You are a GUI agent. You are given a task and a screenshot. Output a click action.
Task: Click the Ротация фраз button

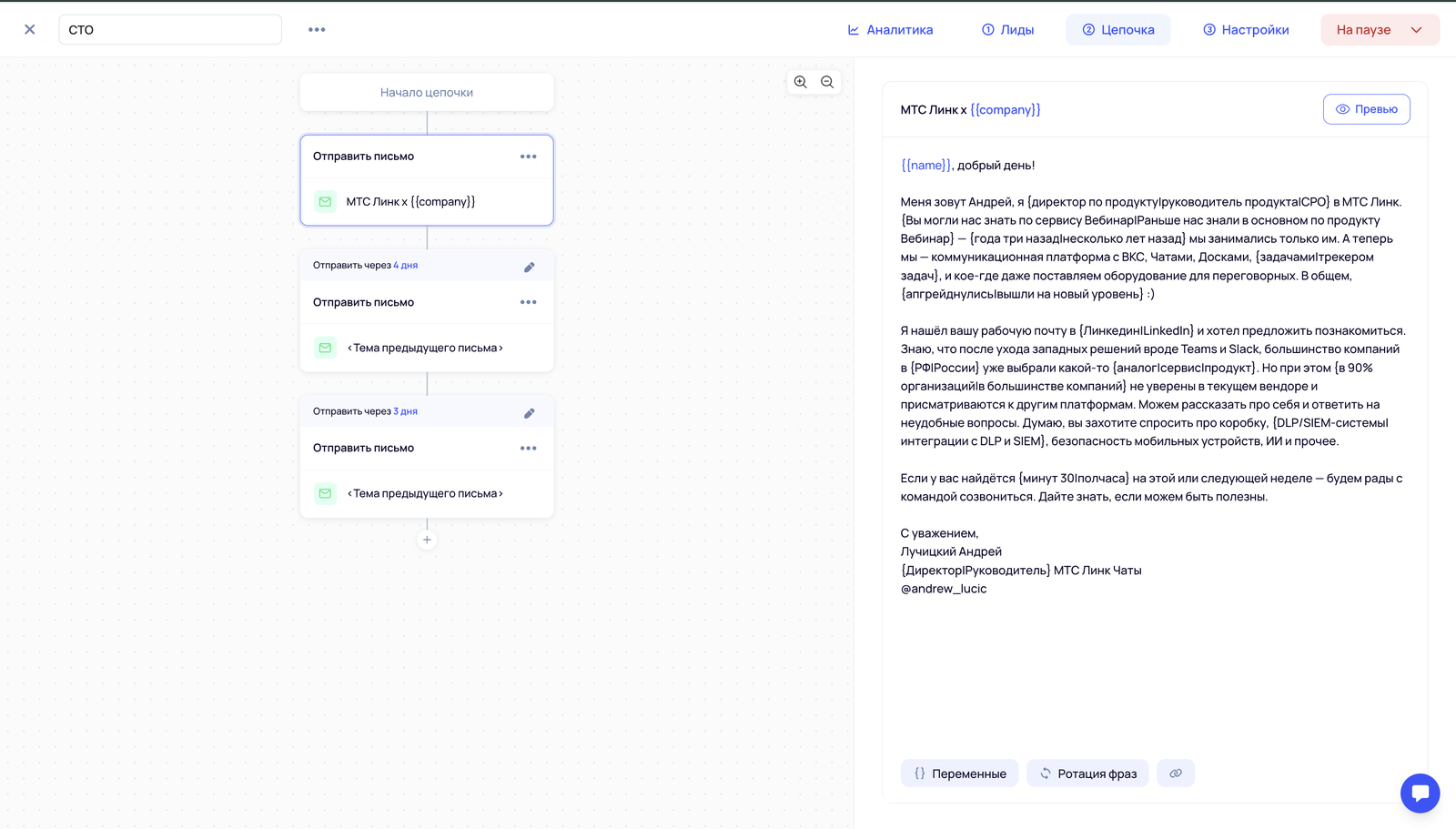tap(1087, 773)
